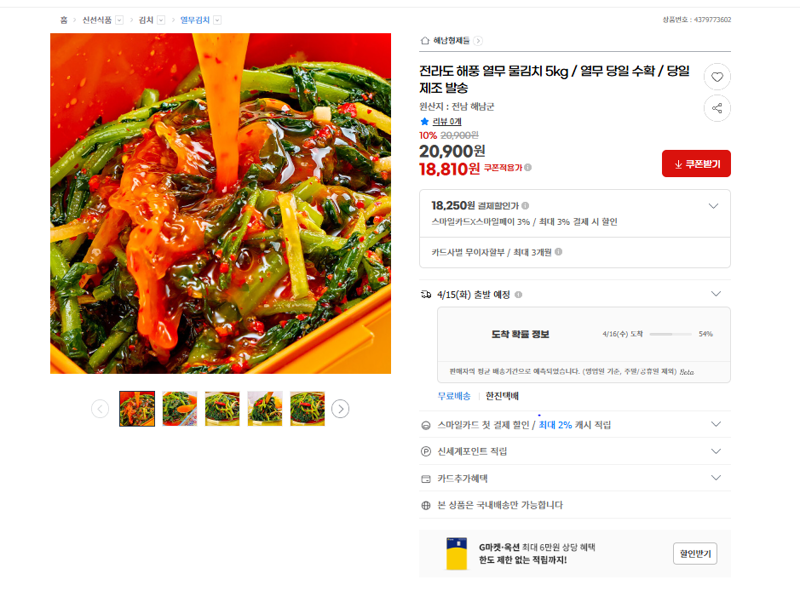Image resolution: width=800 pixels, height=614 pixels.
Task: Click the share icon button
Action: (717, 108)
